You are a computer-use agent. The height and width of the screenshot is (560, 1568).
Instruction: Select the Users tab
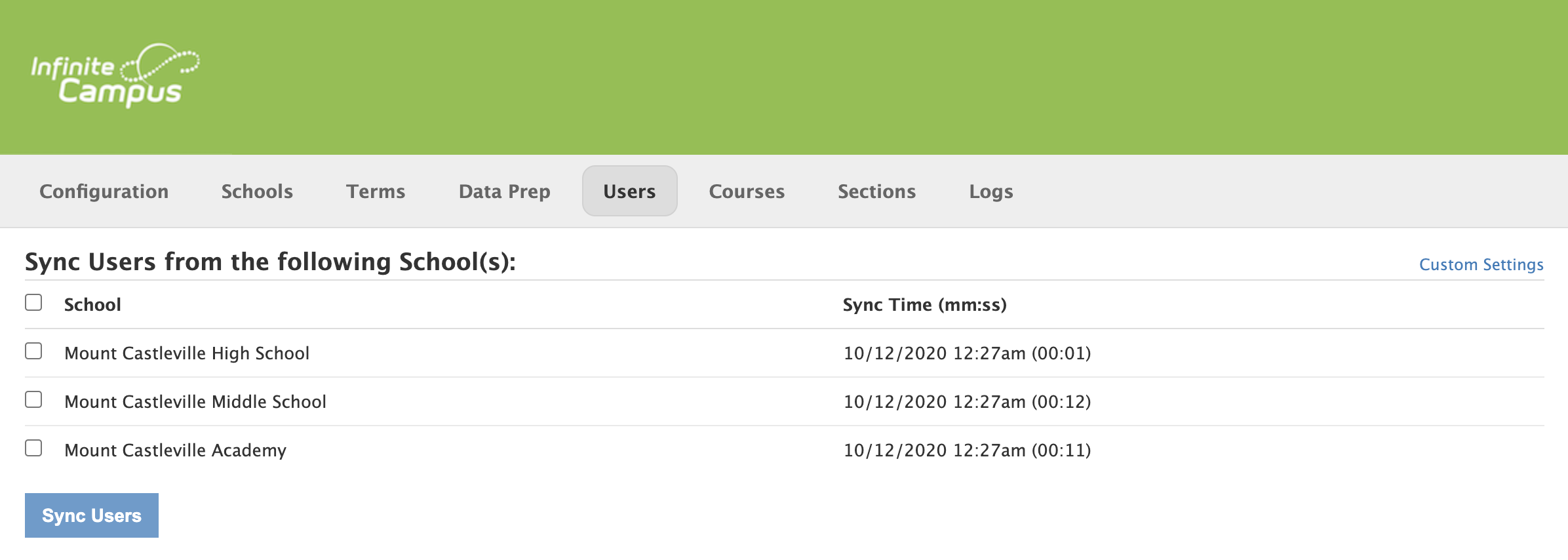coord(629,191)
